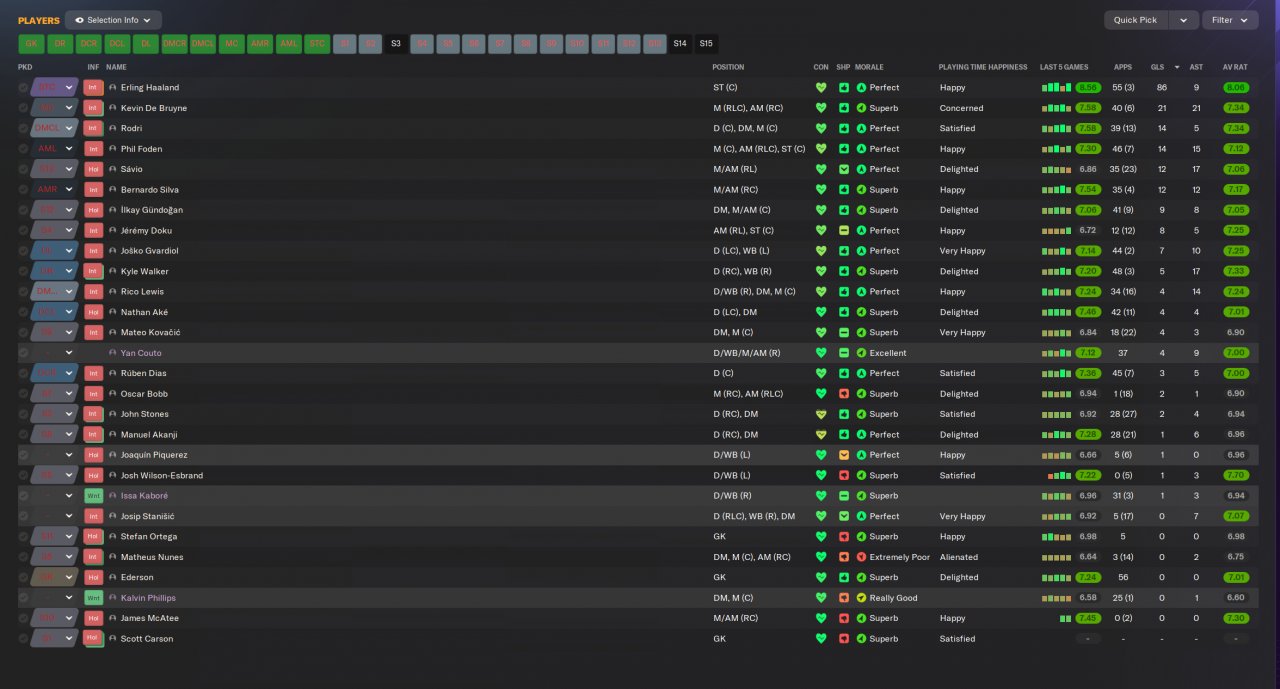1280x689 pixels.
Task: Click Kevin De Bruyne's Concerned playing time status
Action: (962, 108)
